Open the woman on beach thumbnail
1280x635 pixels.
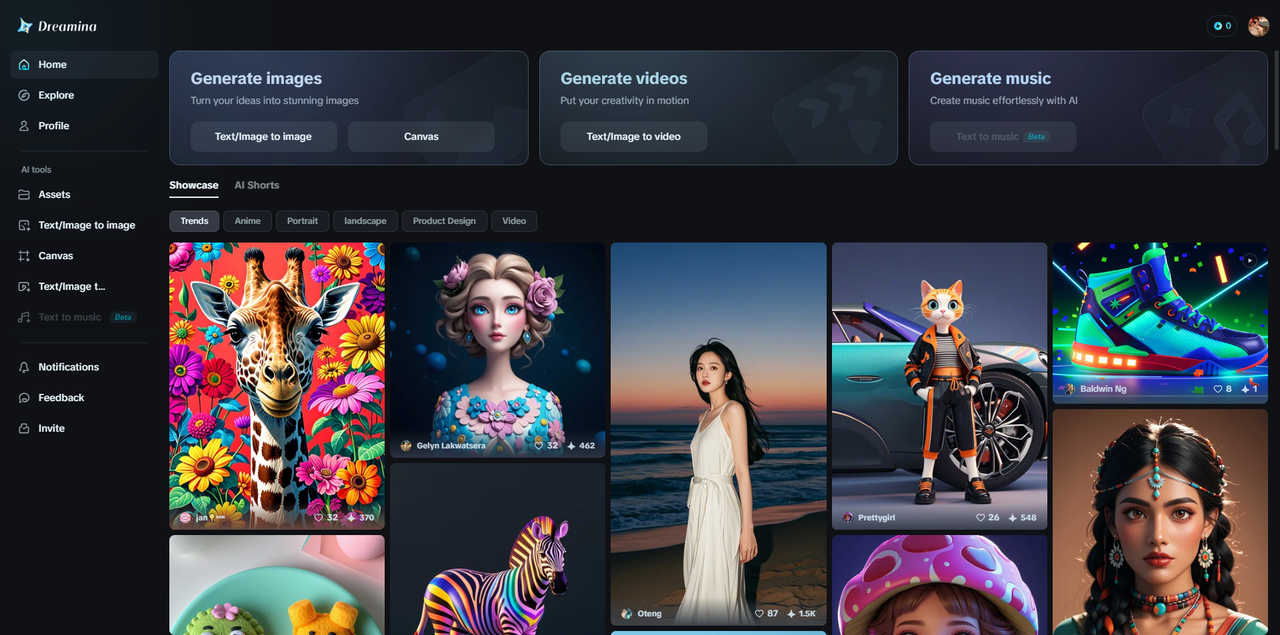(x=718, y=433)
